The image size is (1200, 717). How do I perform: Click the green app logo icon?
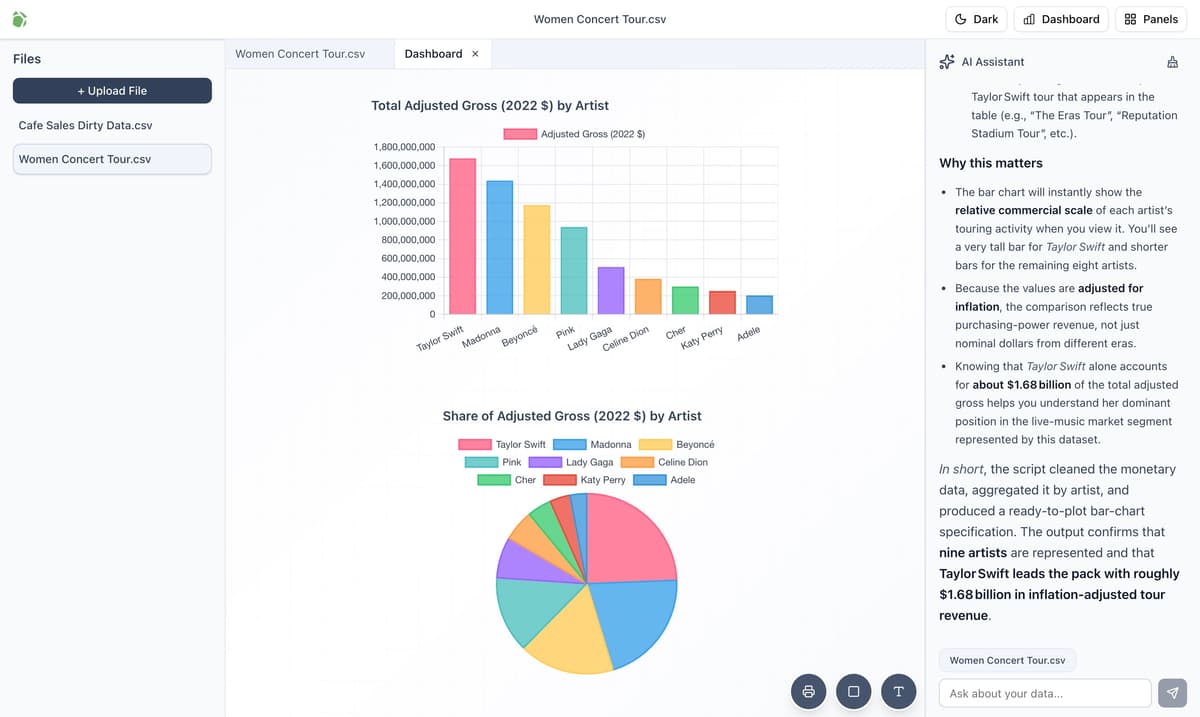(x=20, y=19)
